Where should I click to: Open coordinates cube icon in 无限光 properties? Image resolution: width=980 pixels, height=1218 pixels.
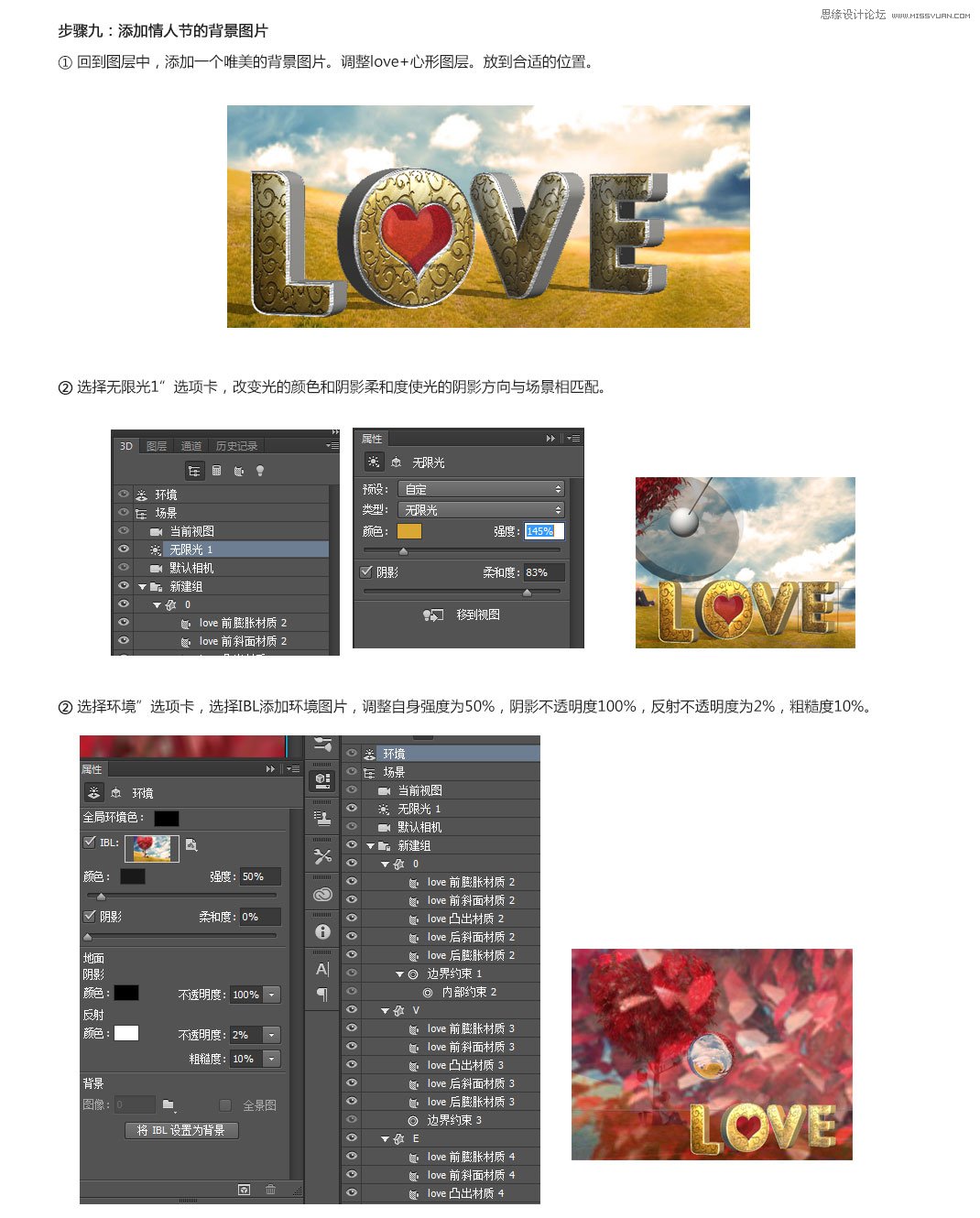(397, 462)
